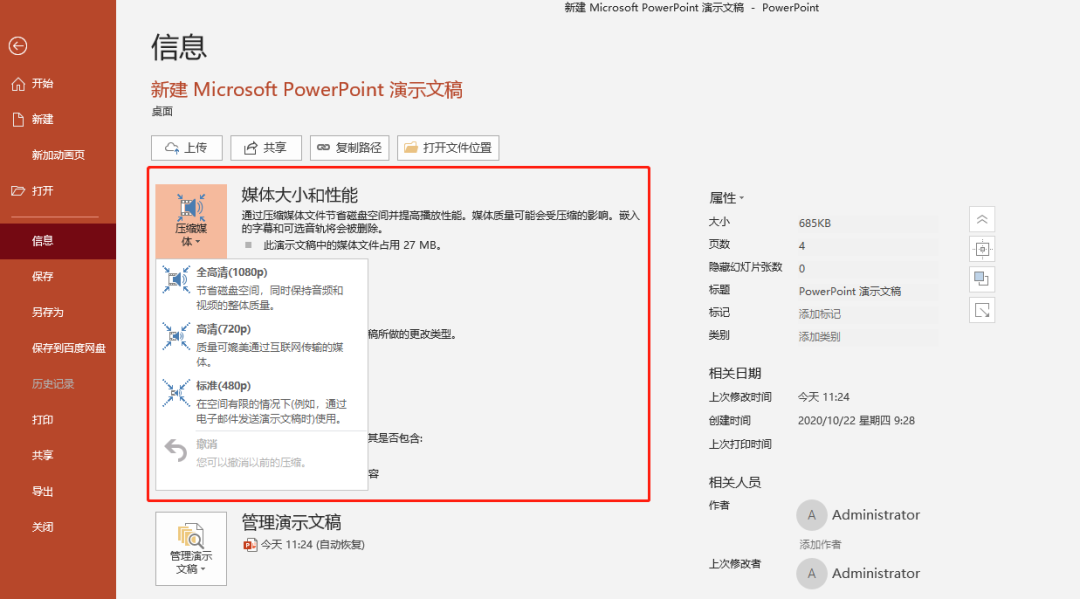Open the autosaved version 今天 11:24 file icon
Viewport: 1080px width, 599px height.
[x=251, y=545]
